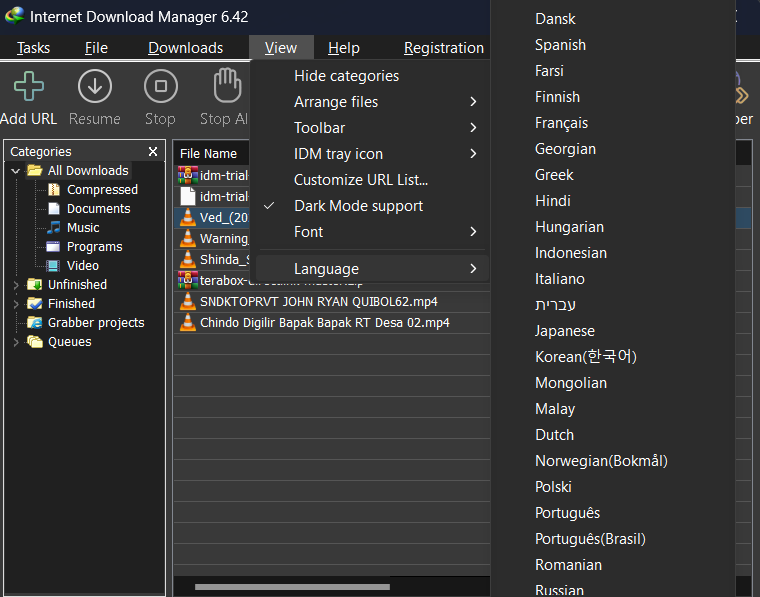Click WinRAR icon of terabox file
This screenshot has height=597, width=760.
188,280
